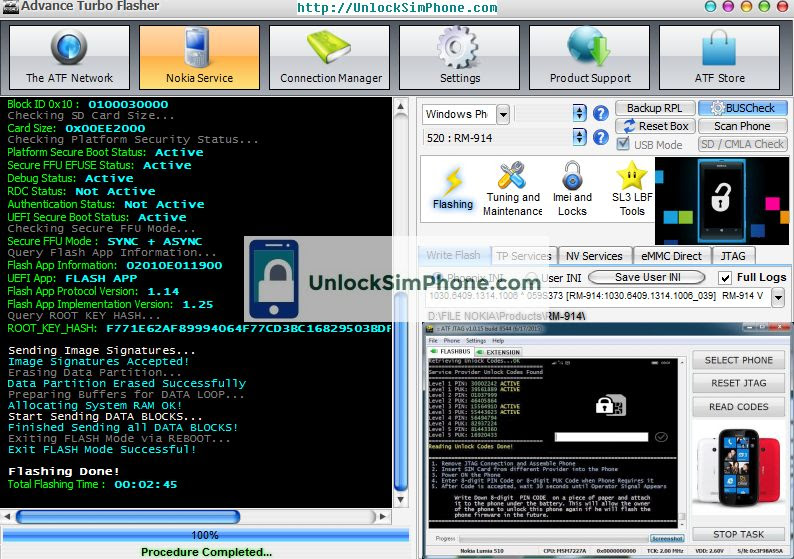Click log horizontal scrollbar right arrow
The image size is (794, 559).
383,516
